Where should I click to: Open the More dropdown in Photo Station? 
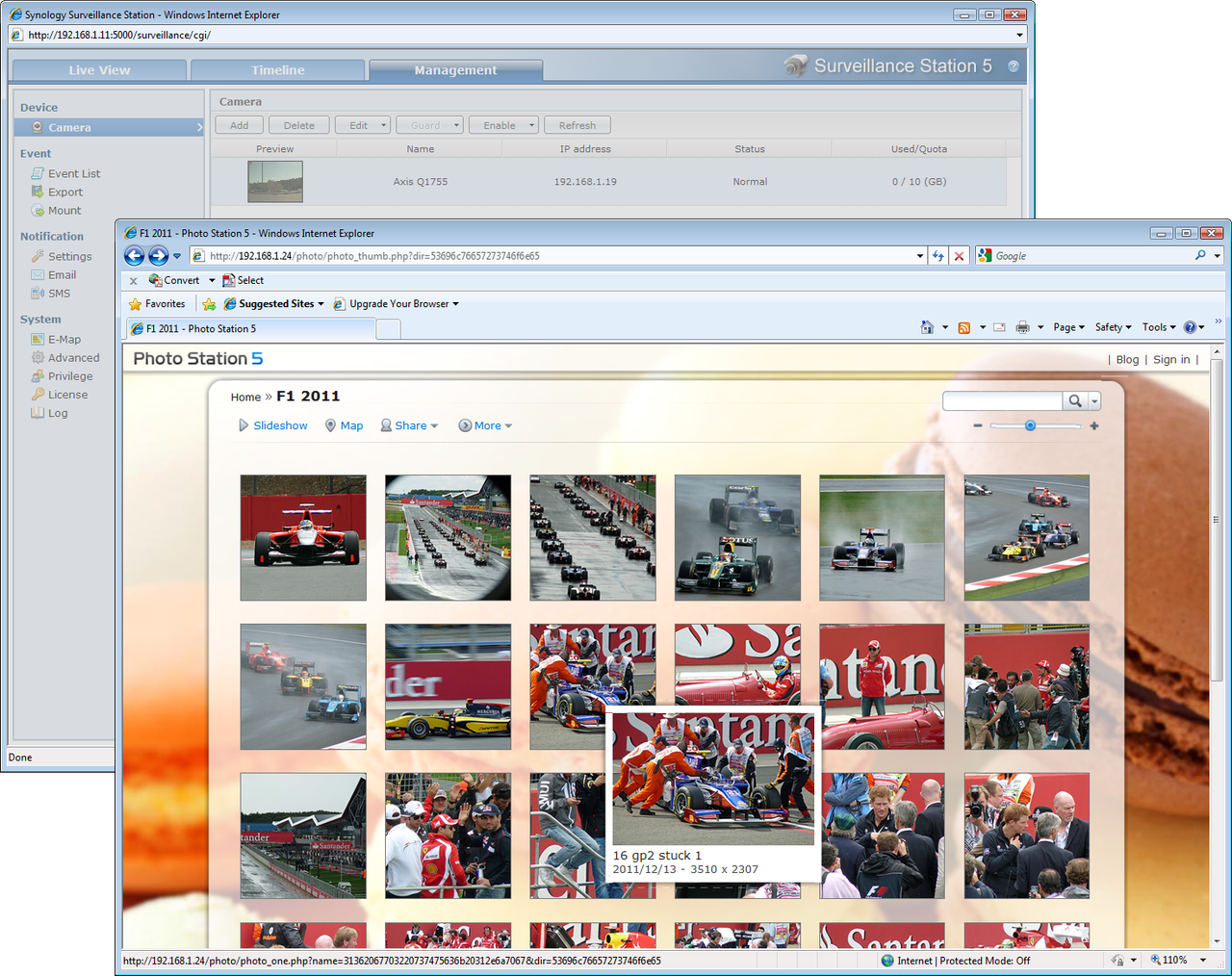485,425
